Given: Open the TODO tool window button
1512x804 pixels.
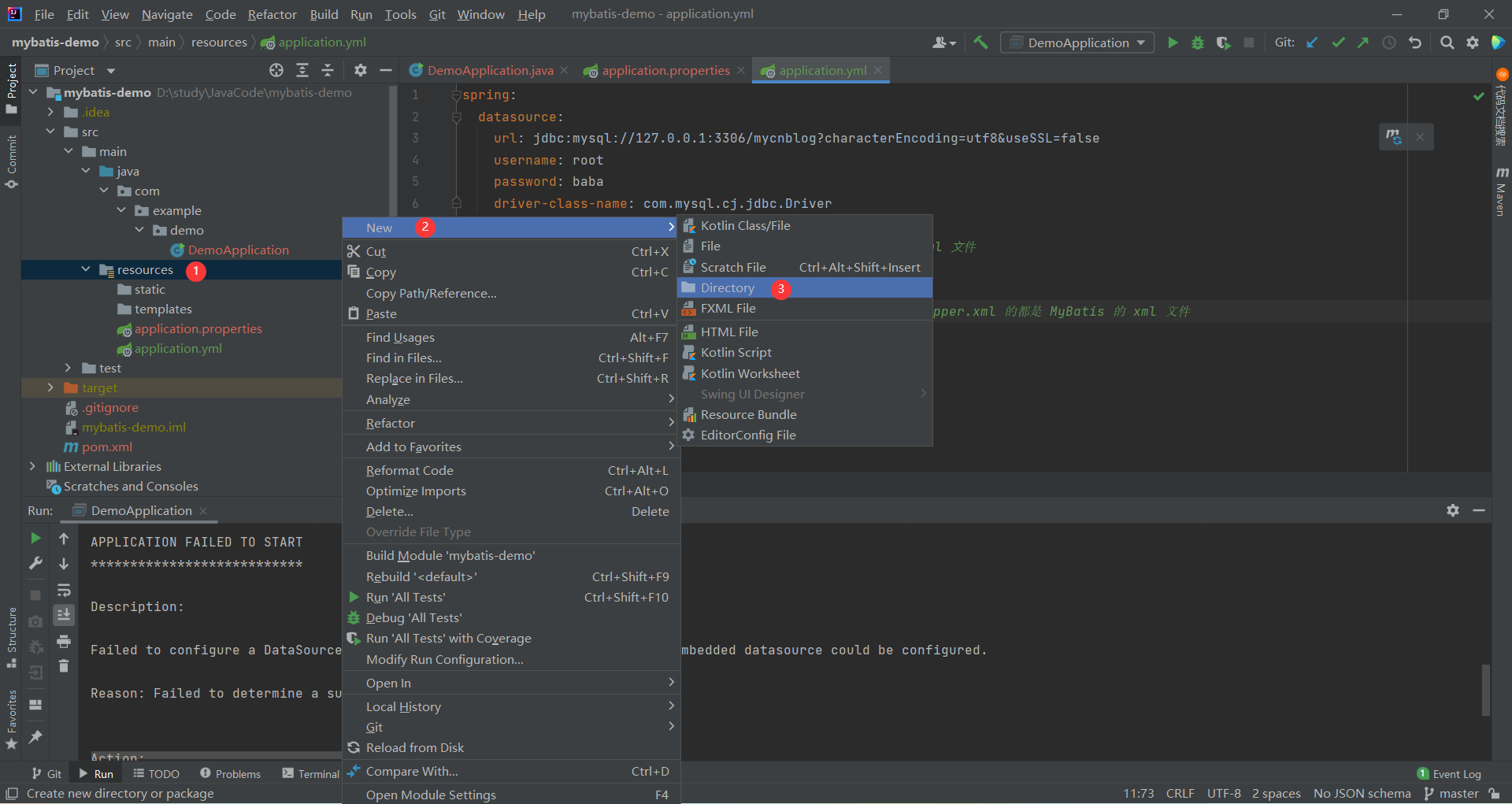Looking at the screenshot, I should point(156,774).
